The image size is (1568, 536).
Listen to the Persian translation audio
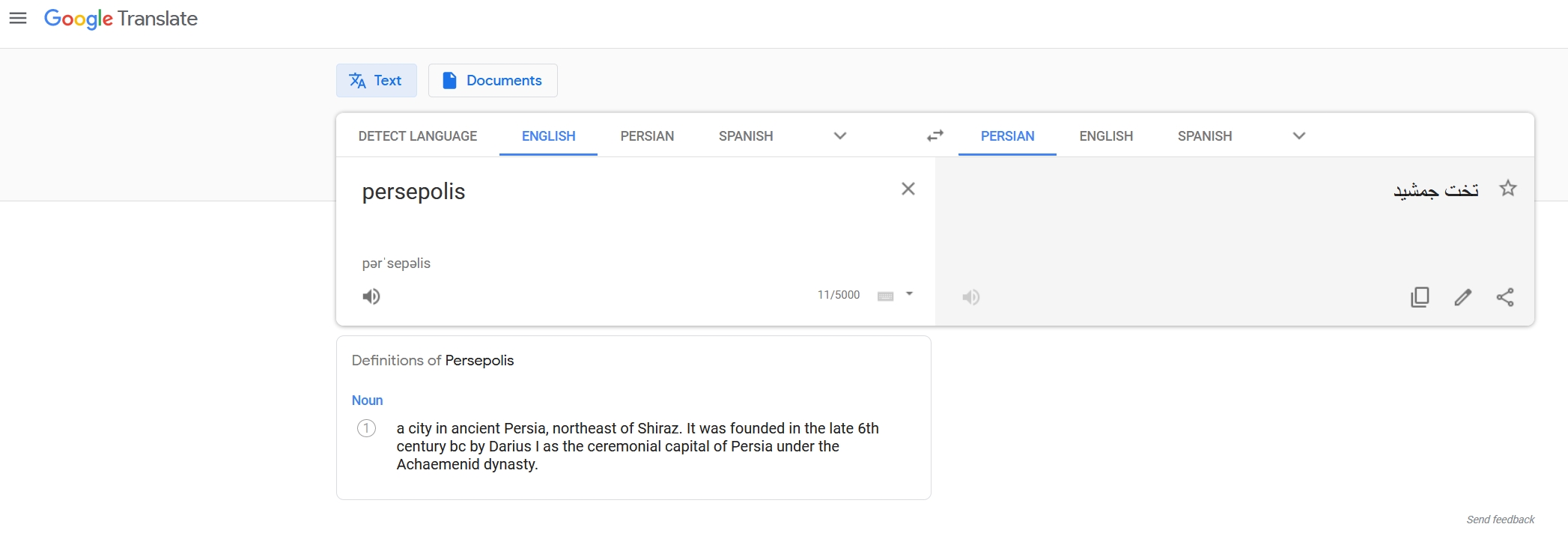971,297
